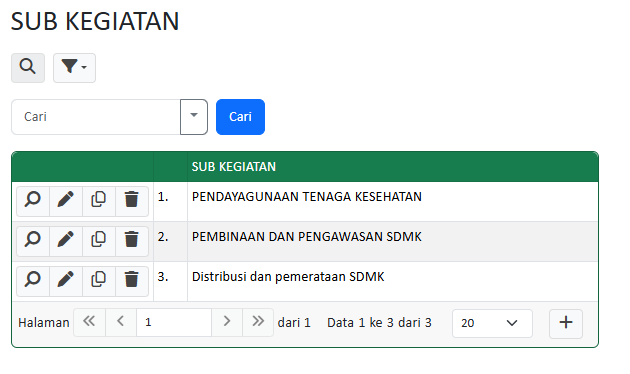Screen dimensions: 630x374
Task: Click the blue Cari button
Action: point(240,117)
